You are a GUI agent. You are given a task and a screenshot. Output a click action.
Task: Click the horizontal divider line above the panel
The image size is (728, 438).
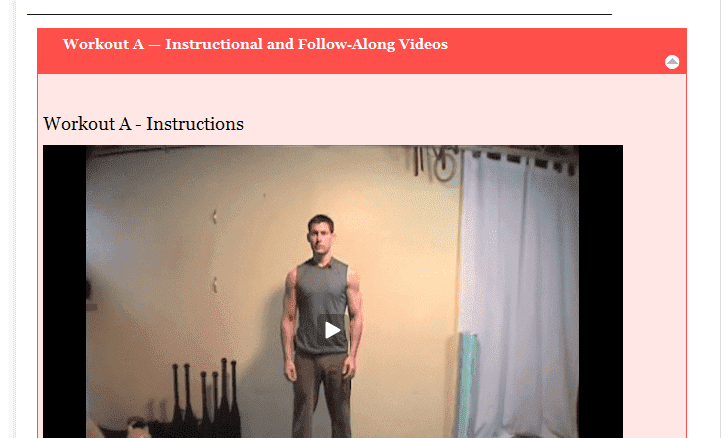pos(319,14)
